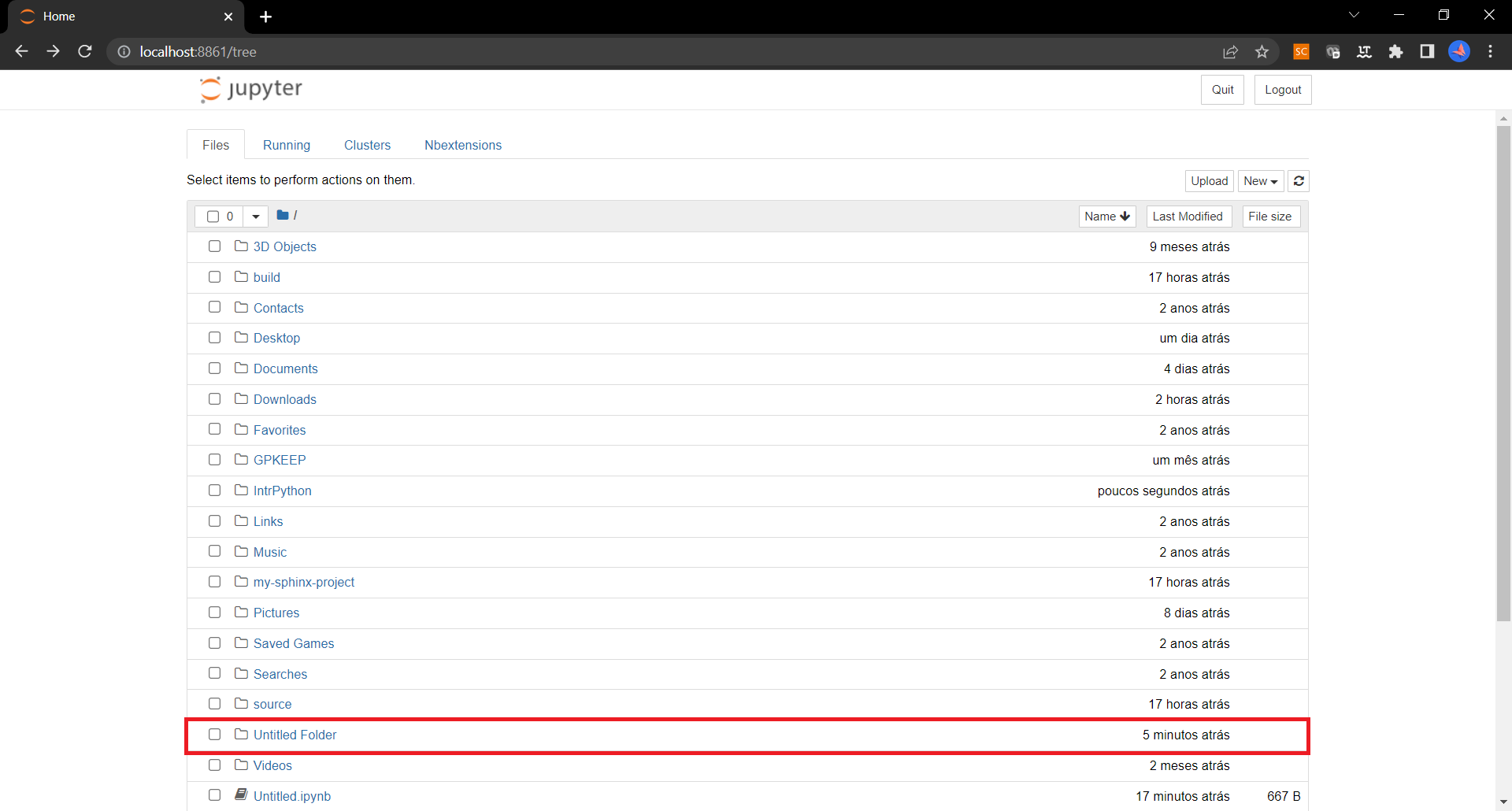Viewport: 1512px width, 811px height.
Task: Click the root folder breadcrumb icon
Action: click(283, 215)
